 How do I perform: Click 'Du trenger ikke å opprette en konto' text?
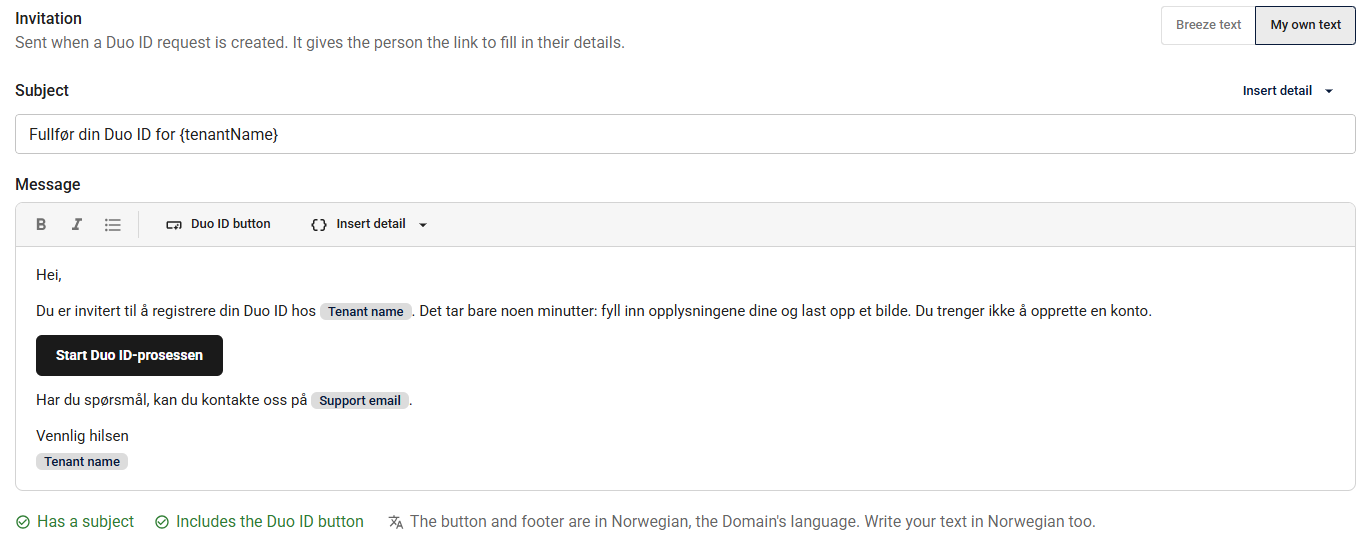point(1034,311)
